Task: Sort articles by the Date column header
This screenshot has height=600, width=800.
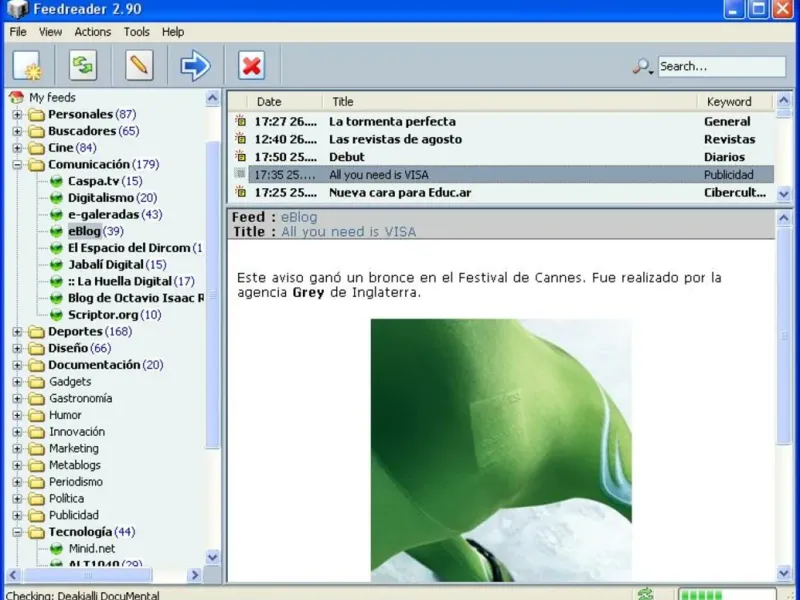Action: [286, 102]
